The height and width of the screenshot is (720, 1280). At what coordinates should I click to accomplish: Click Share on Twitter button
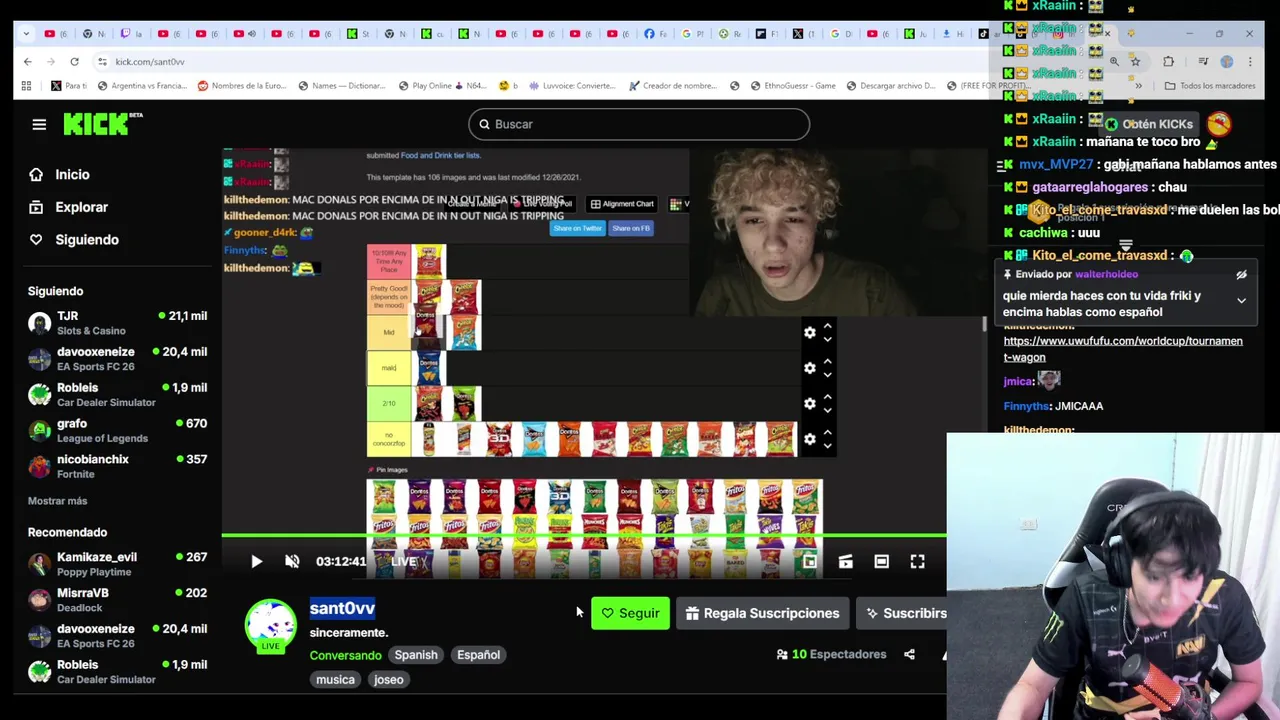click(578, 228)
